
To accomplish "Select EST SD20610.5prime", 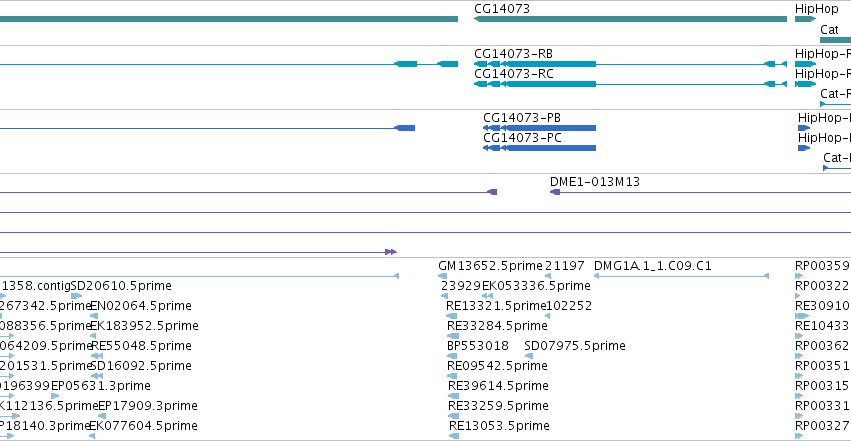I will coord(122,286).
